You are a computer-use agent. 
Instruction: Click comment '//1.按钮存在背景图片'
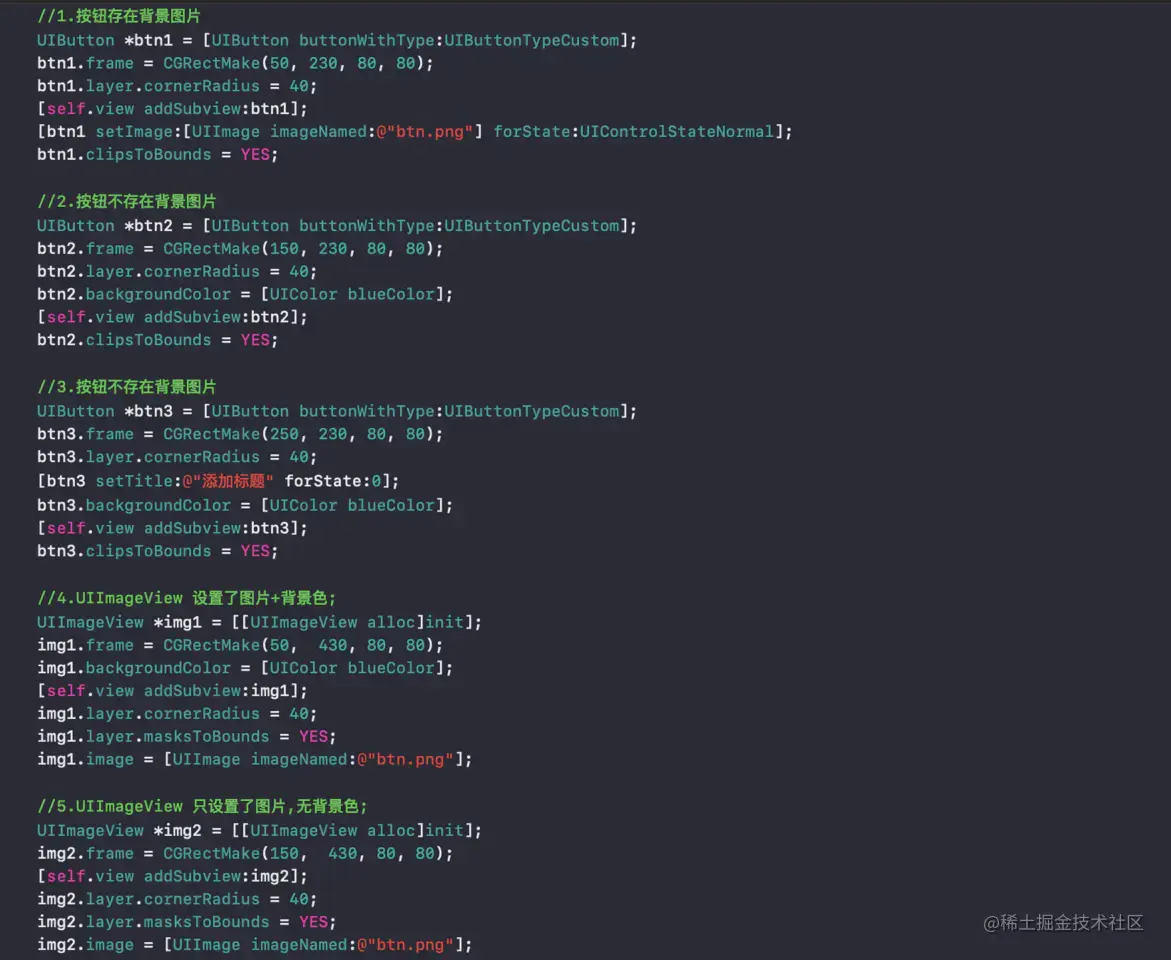(119, 16)
